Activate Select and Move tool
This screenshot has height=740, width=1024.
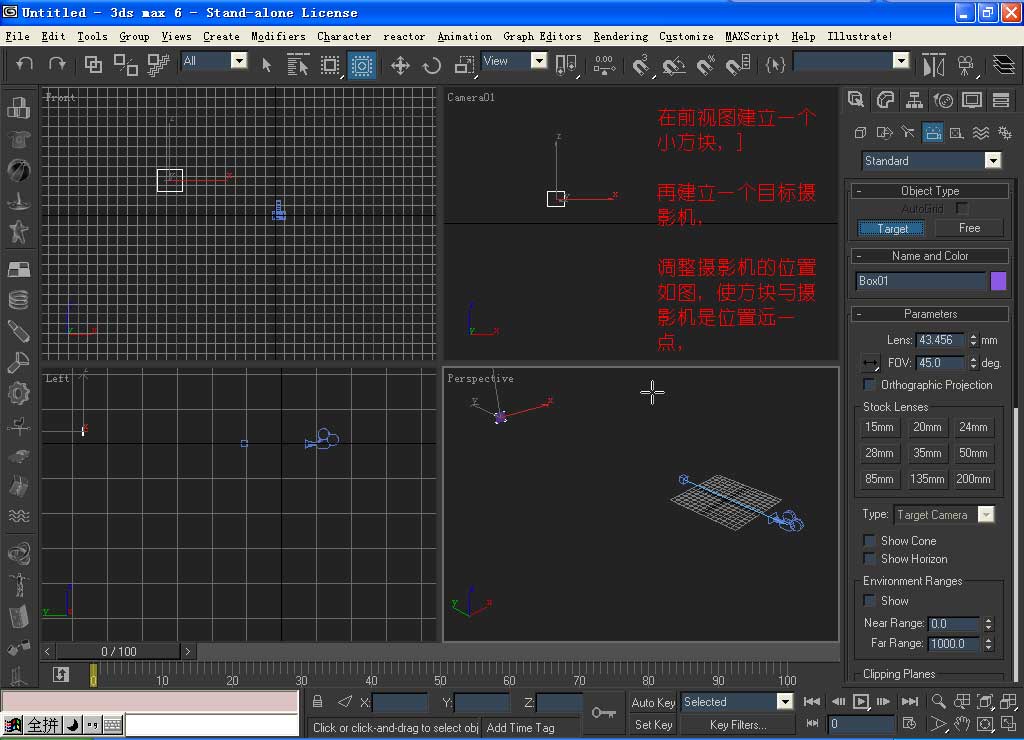pyautogui.click(x=400, y=65)
